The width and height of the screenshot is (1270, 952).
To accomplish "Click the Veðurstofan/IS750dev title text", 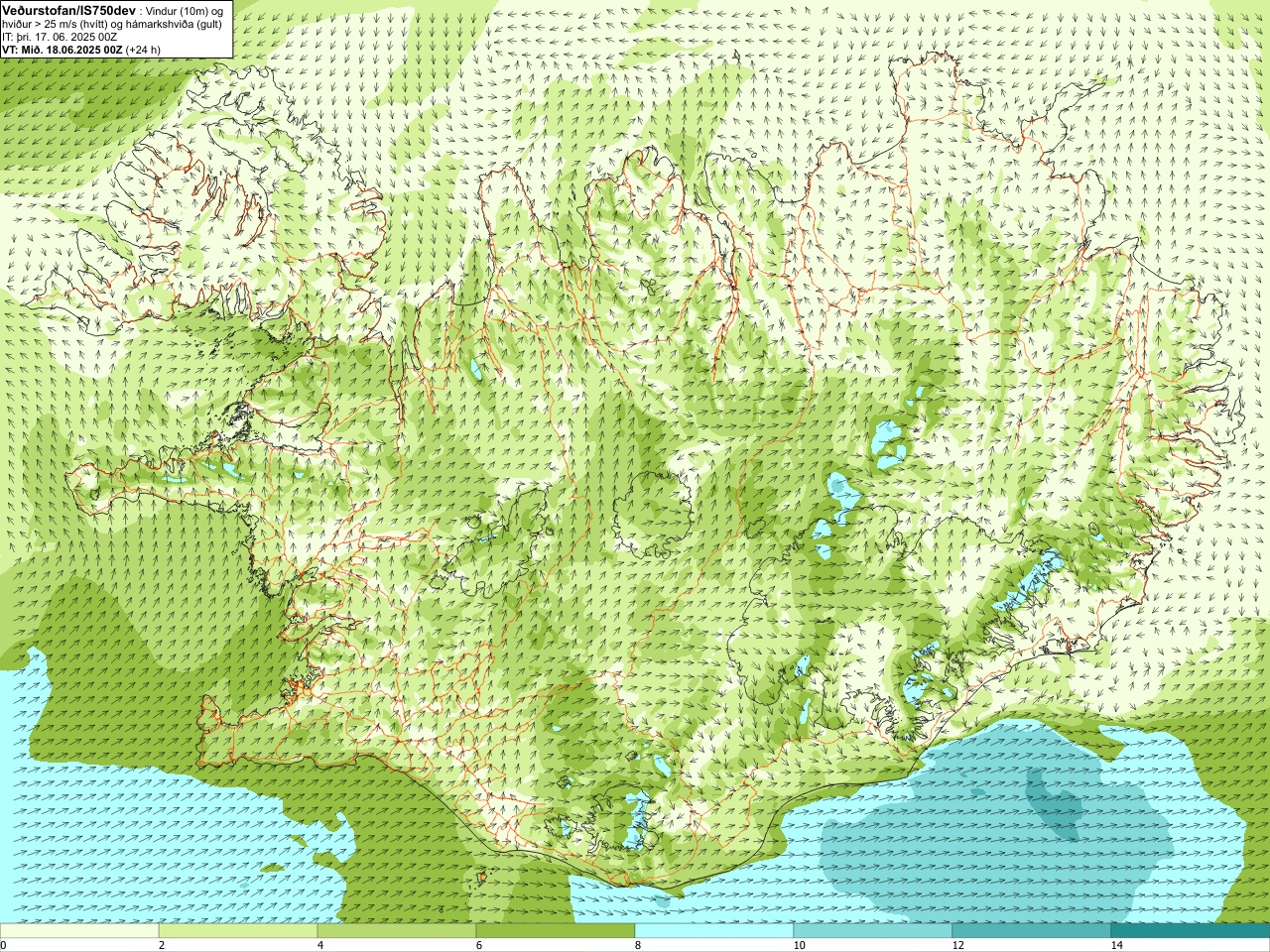I will [x=69, y=10].
